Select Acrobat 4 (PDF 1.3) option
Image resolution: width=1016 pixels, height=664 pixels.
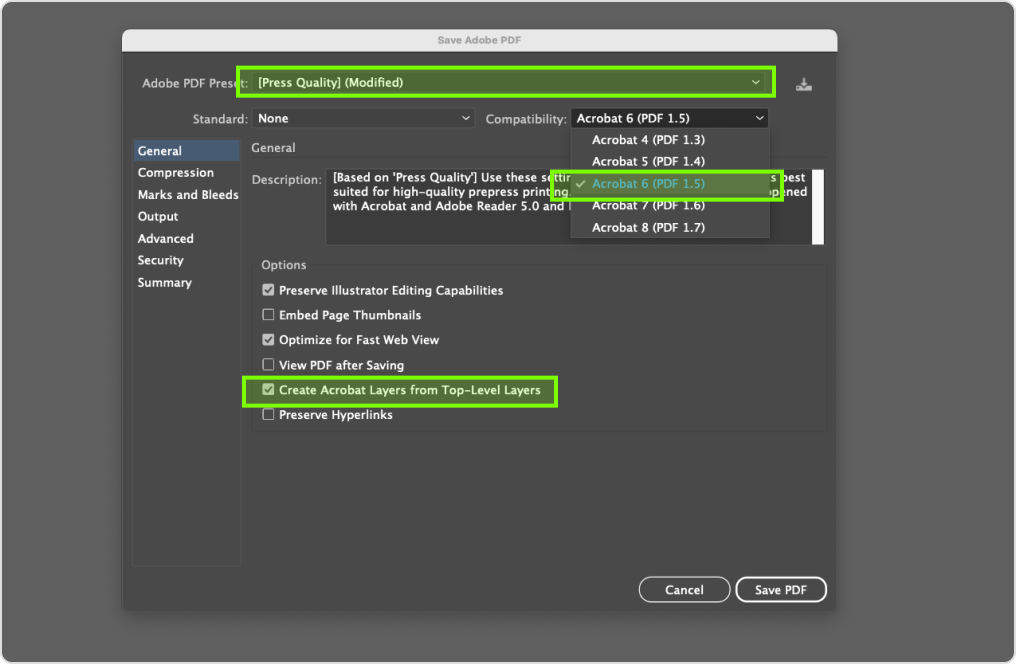648,140
